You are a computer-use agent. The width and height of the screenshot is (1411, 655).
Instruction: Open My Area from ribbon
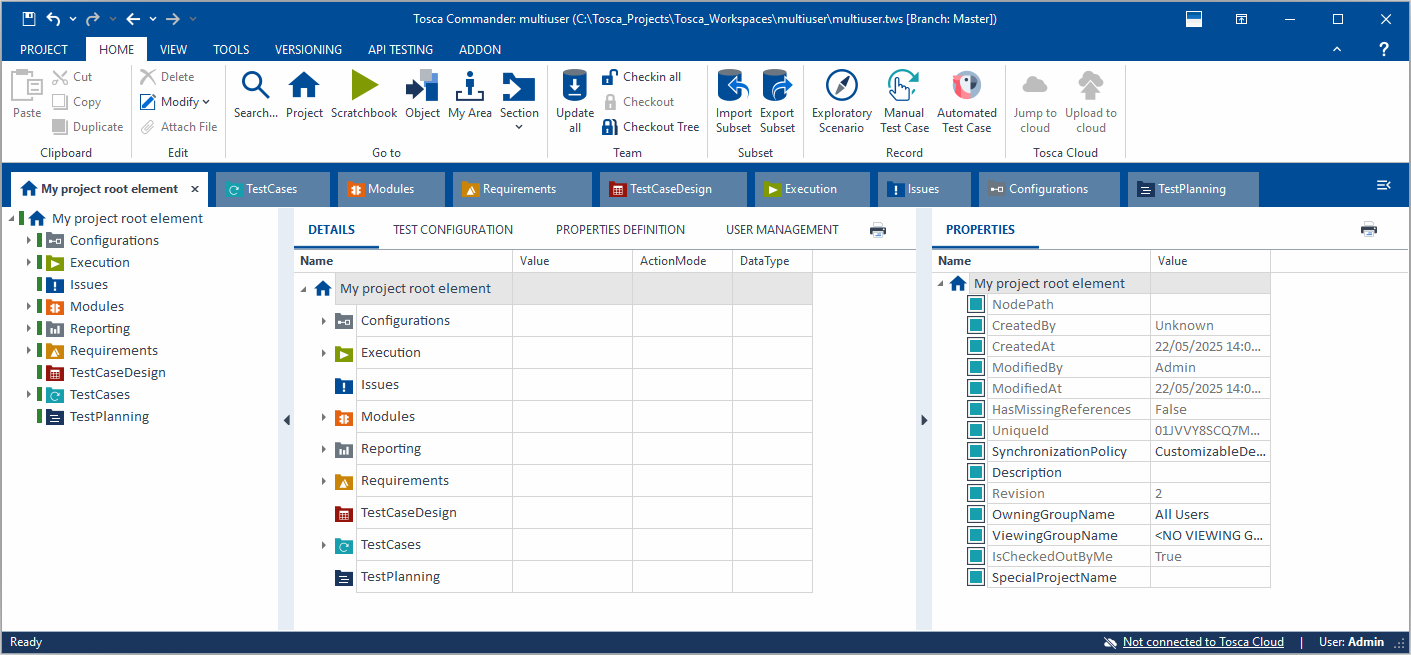click(x=469, y=87)
